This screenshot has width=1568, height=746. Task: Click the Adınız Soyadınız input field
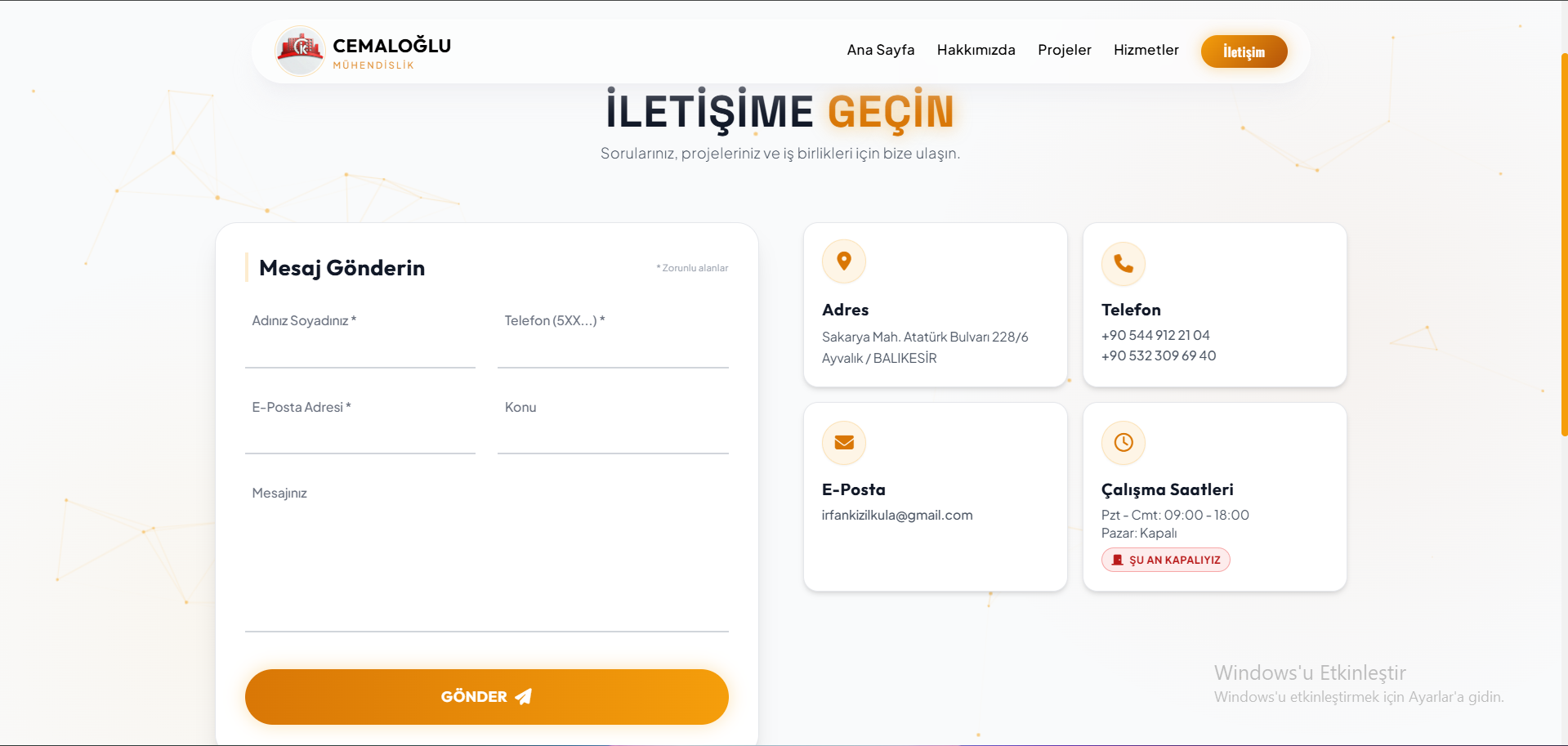360,351
